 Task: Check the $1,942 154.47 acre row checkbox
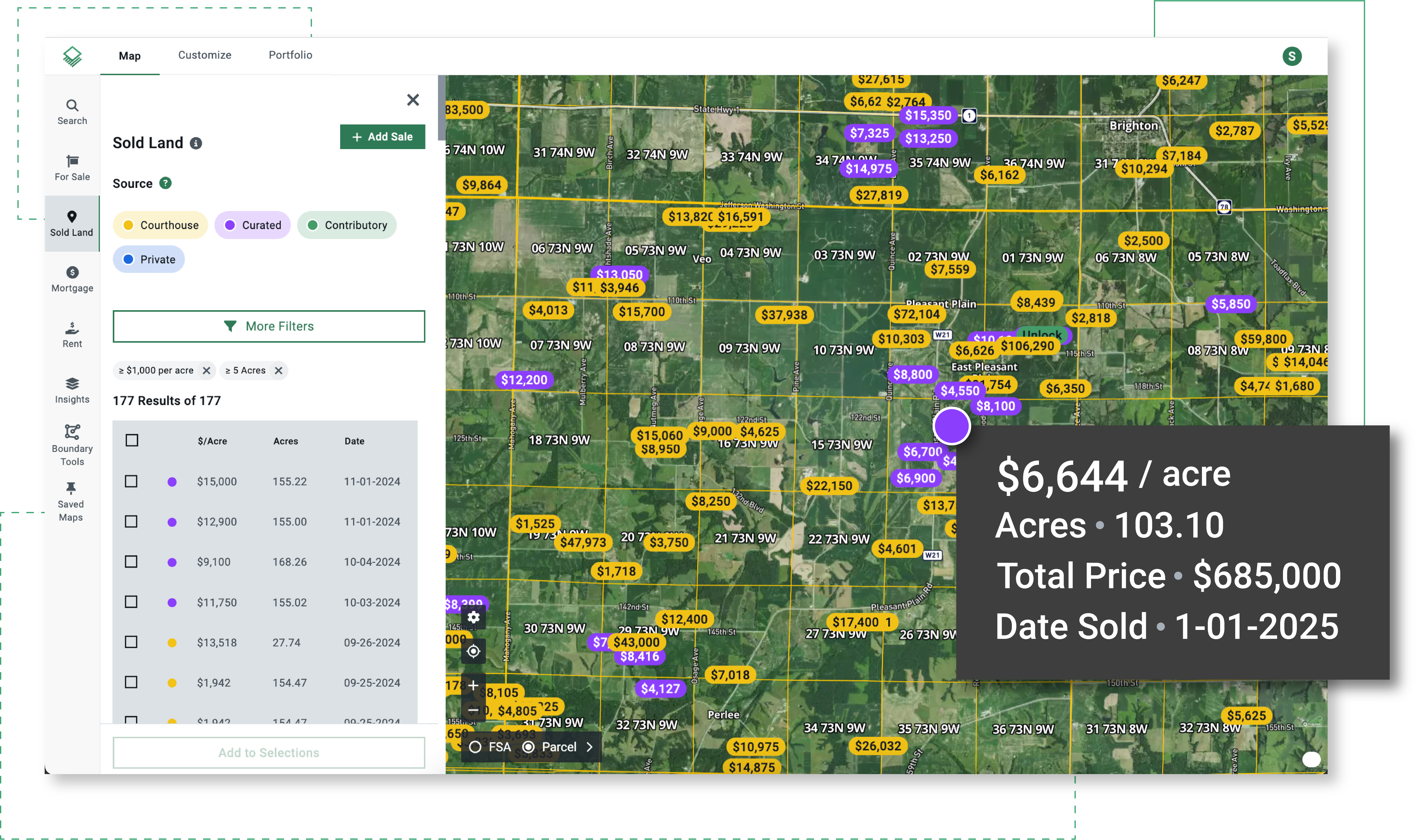click(x=131, y=682)
